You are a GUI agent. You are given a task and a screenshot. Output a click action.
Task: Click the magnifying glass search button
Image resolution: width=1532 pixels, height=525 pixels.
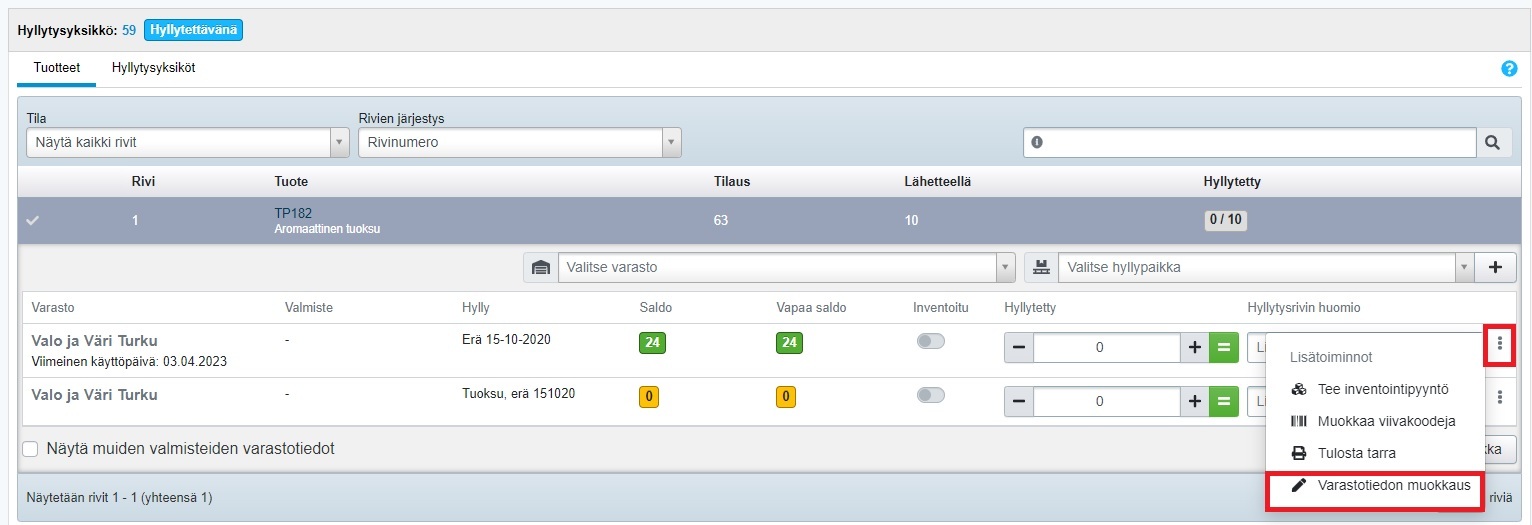coord(1492,143)
